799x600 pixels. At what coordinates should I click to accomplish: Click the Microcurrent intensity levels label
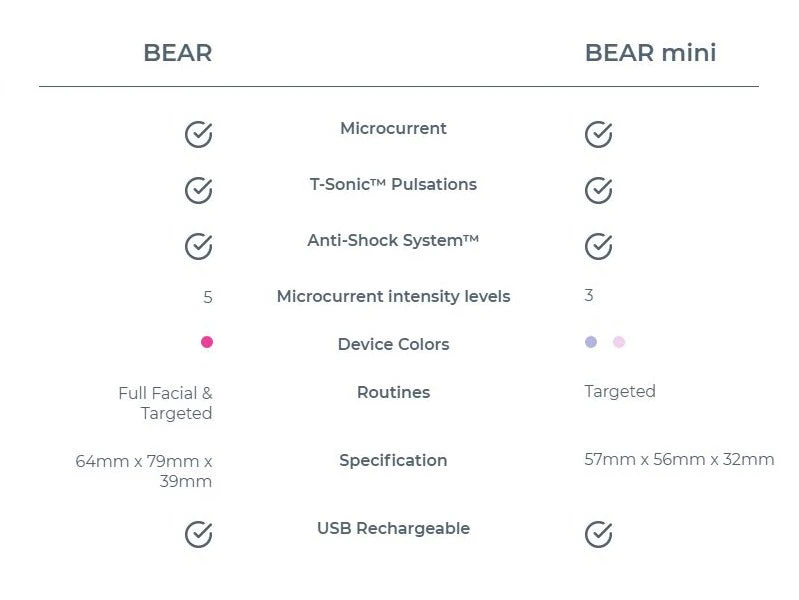tap(393, 296)
